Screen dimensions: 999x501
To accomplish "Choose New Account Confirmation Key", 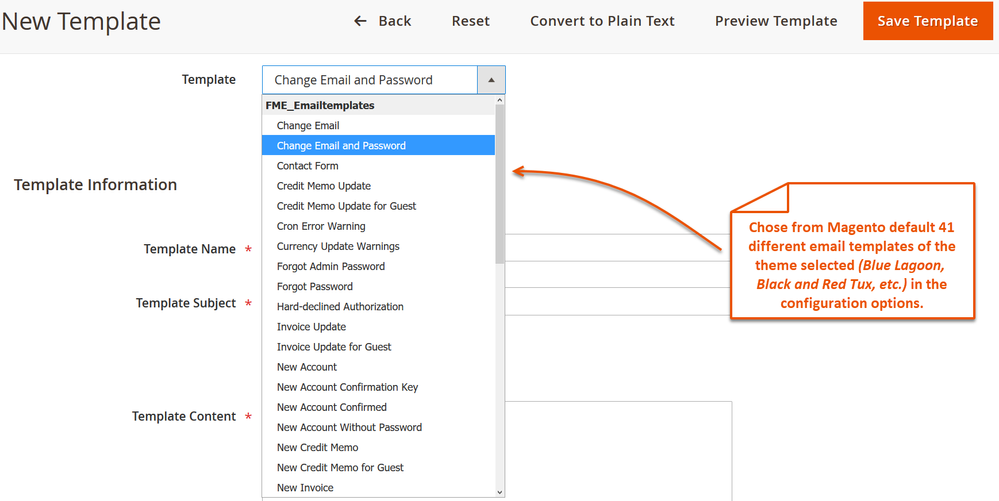I will [x=347, y=387].
